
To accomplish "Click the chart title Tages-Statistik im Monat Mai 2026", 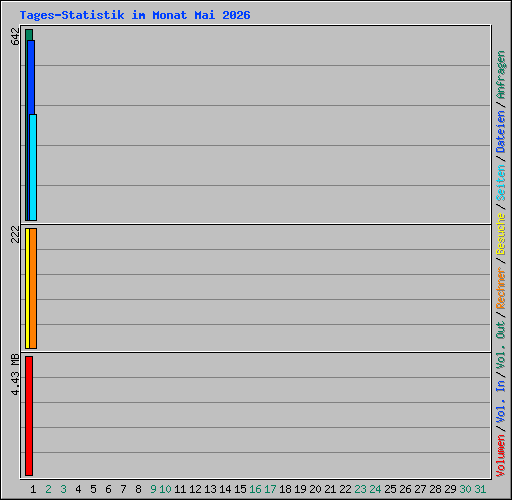I will 135,15.
